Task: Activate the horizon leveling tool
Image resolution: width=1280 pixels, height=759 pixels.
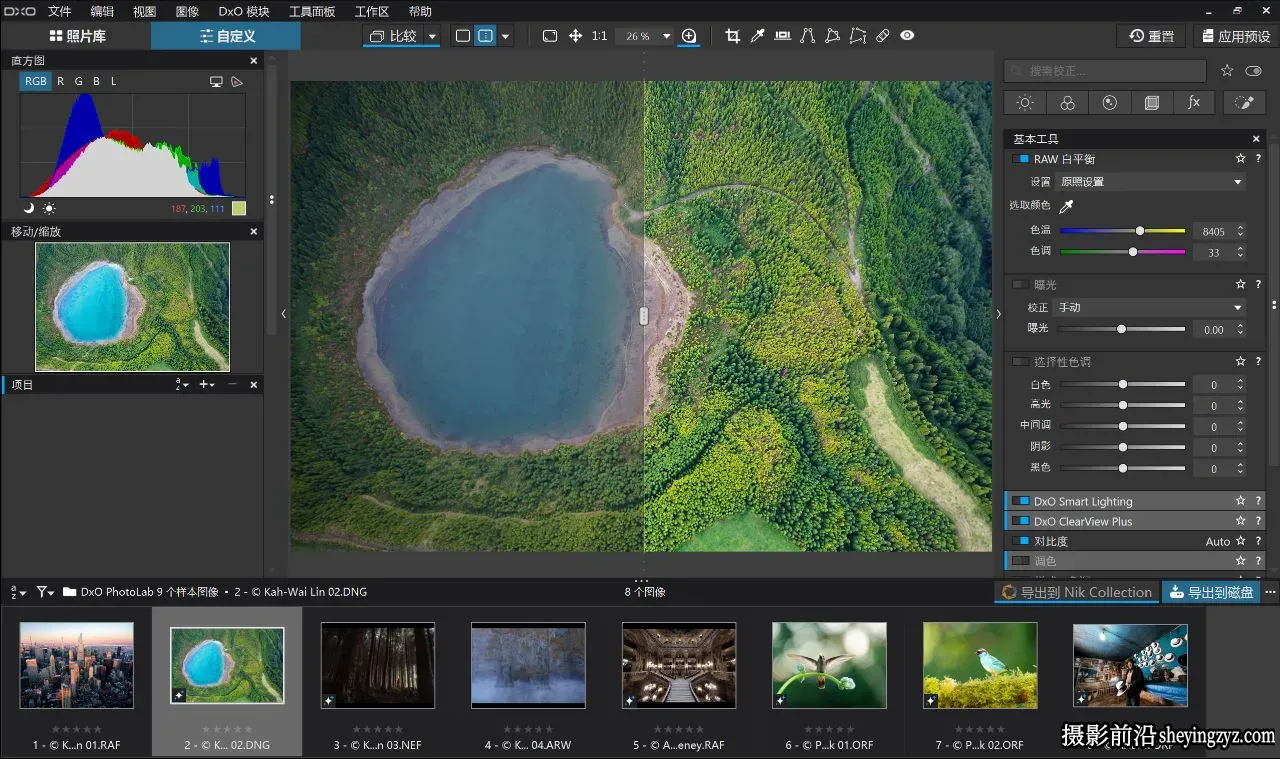Action: coord(782,36)
